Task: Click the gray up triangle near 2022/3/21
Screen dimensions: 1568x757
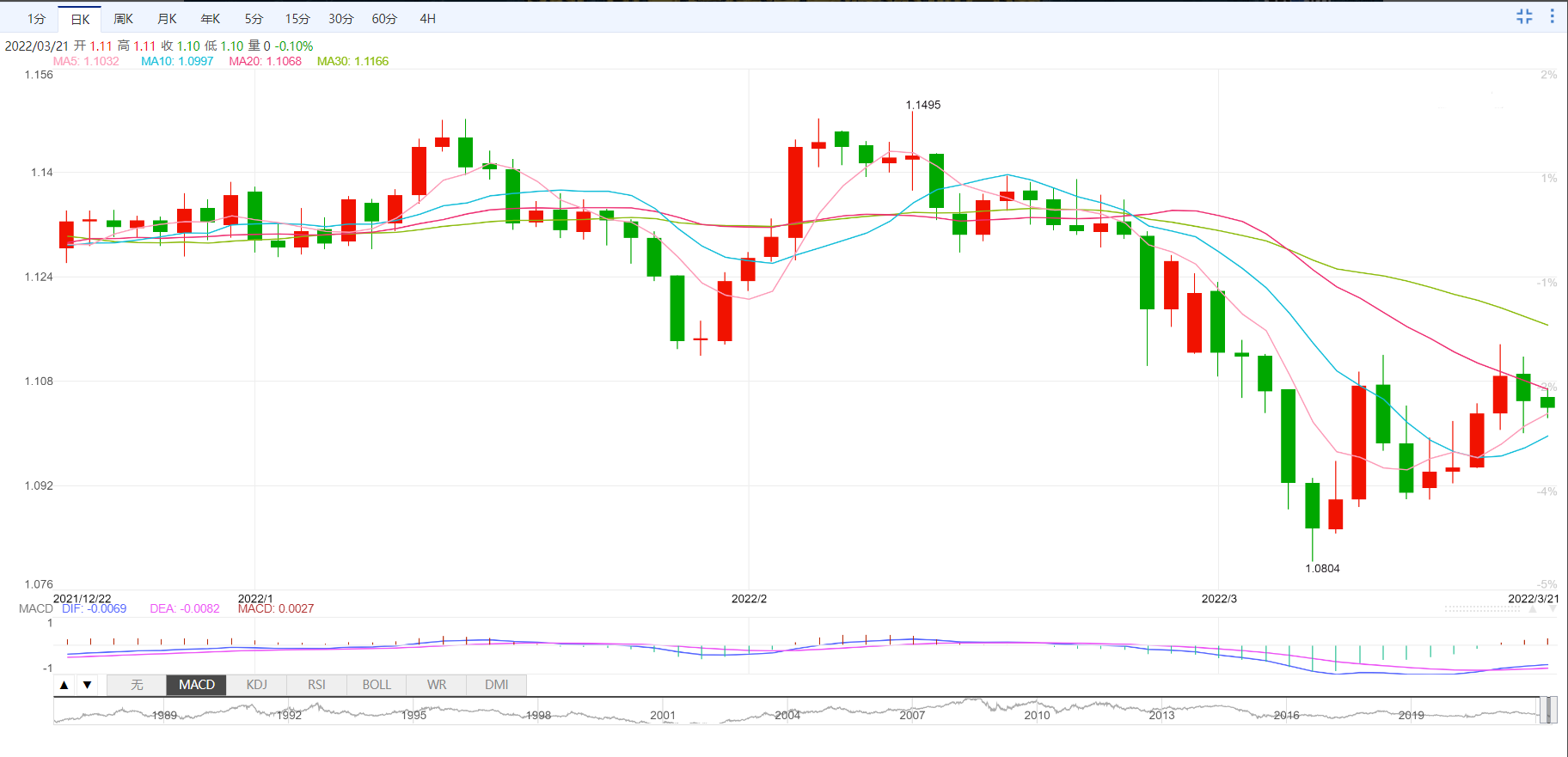Action: coord(1532,609)
